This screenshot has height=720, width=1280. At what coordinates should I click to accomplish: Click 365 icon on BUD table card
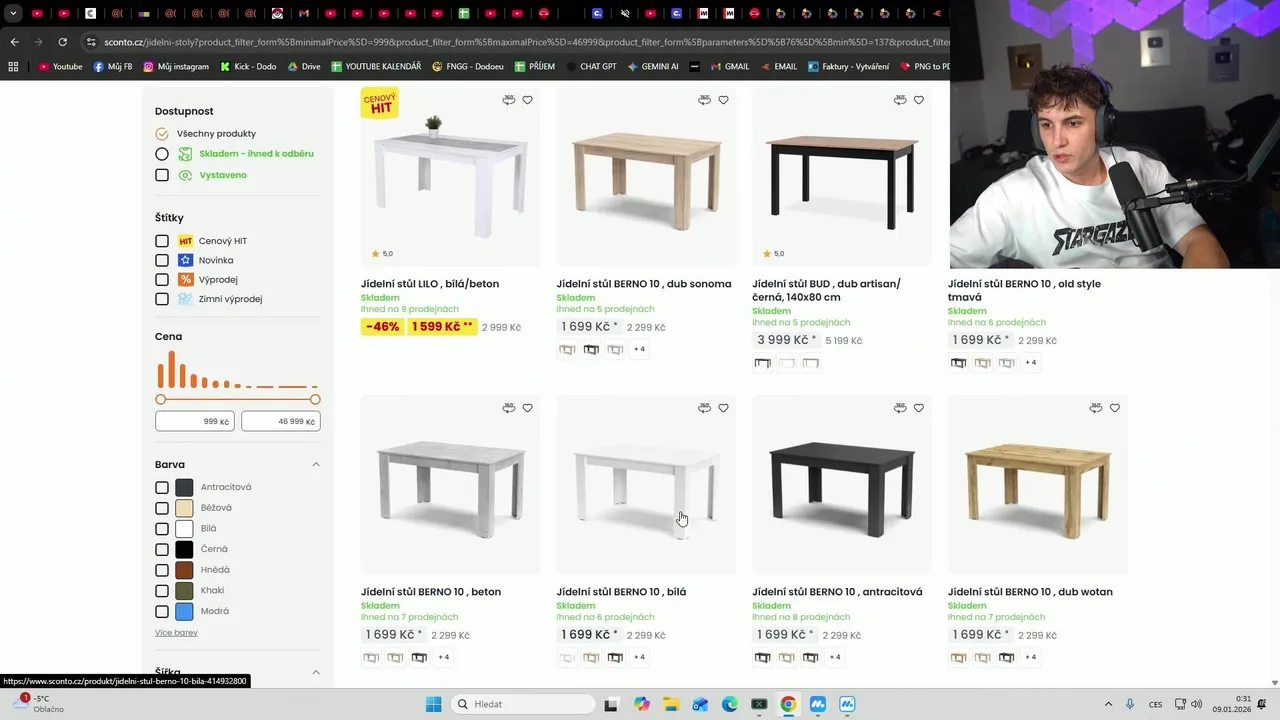click(x=900, y=100)
